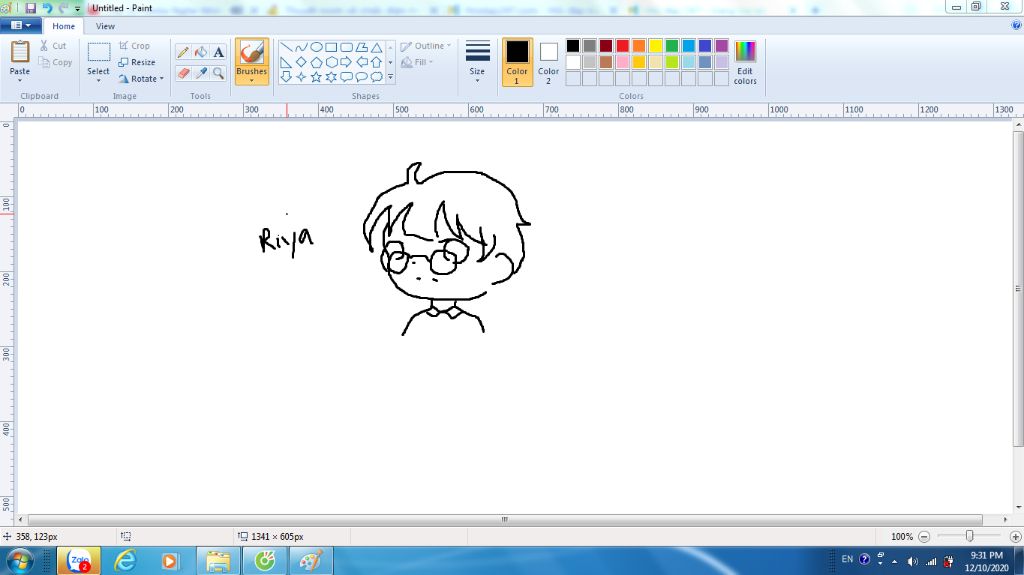The height and width of the screenshot is (575, 1024).
Task: Pick the purple color swatch
Action: click(x=722, y=45)
